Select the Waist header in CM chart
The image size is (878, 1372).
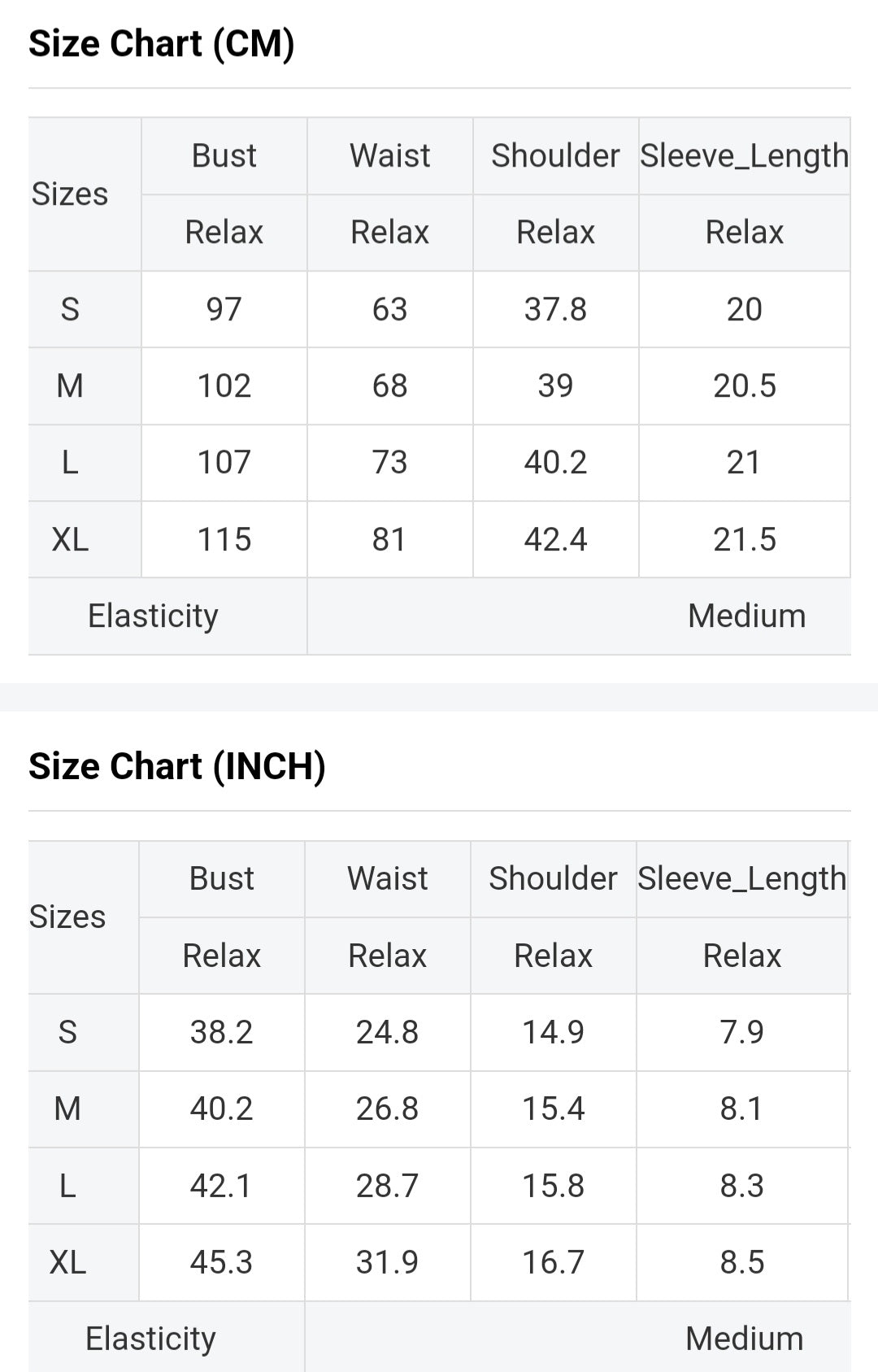click(389, 155)
